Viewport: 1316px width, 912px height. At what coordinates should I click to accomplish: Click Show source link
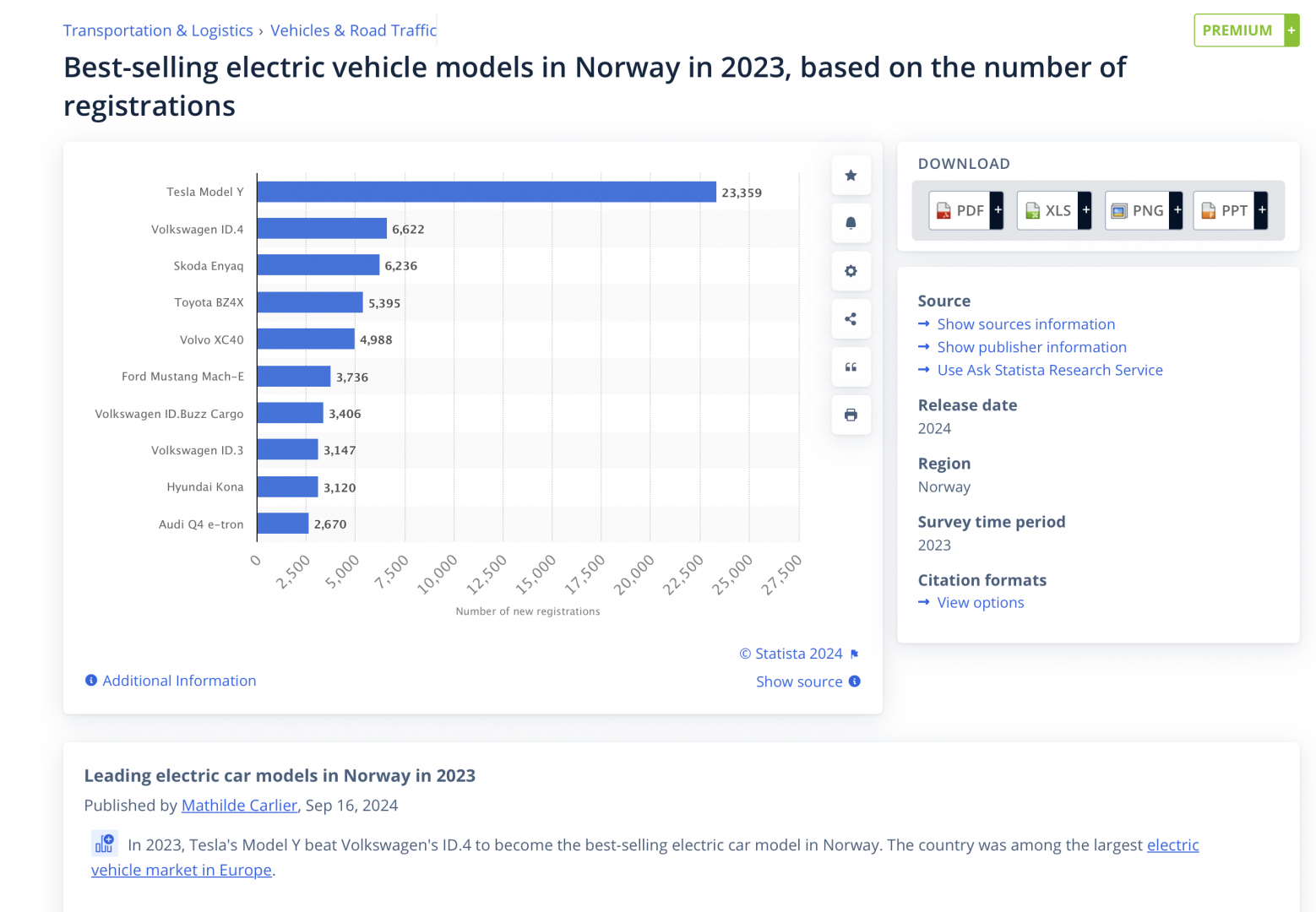[x=799, y=681]
